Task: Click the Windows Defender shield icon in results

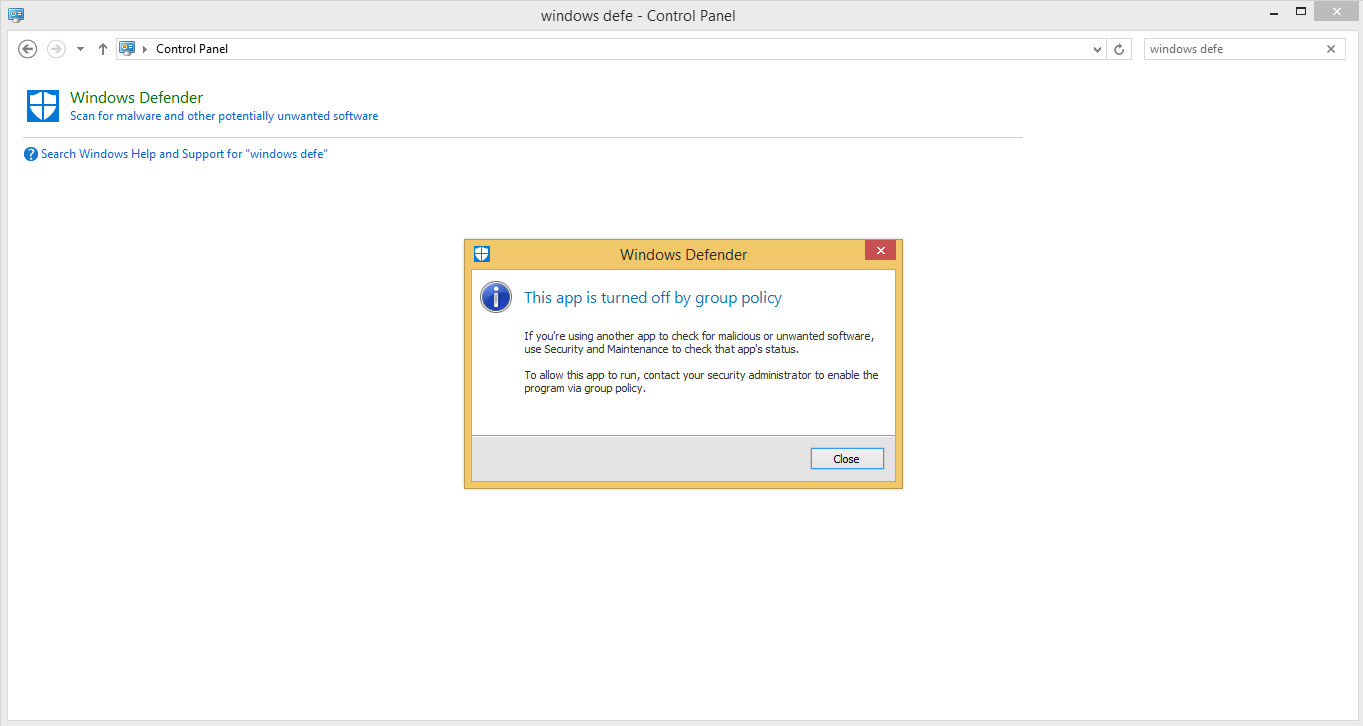Action: tap(43, 106)
